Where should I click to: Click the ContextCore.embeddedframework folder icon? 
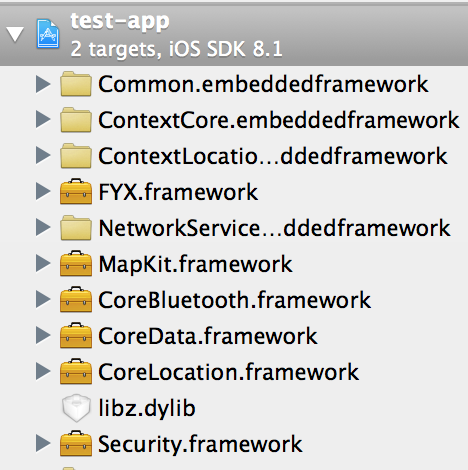pyautogui.click(x=76, y=120)
